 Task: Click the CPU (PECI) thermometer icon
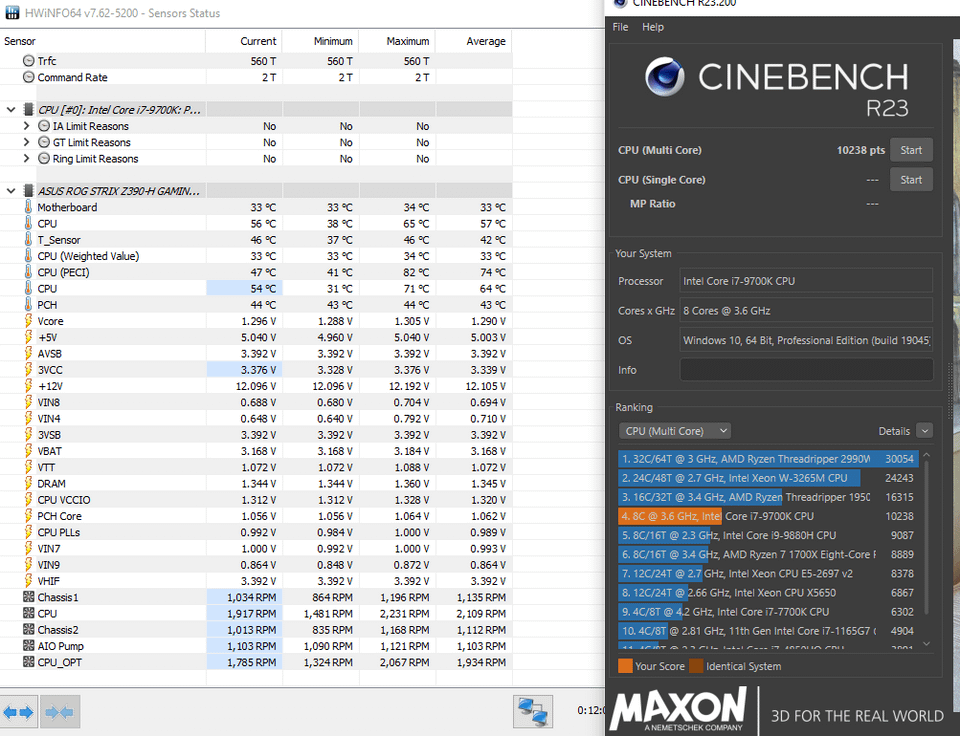pyautogui.click(x=28, y=272)
